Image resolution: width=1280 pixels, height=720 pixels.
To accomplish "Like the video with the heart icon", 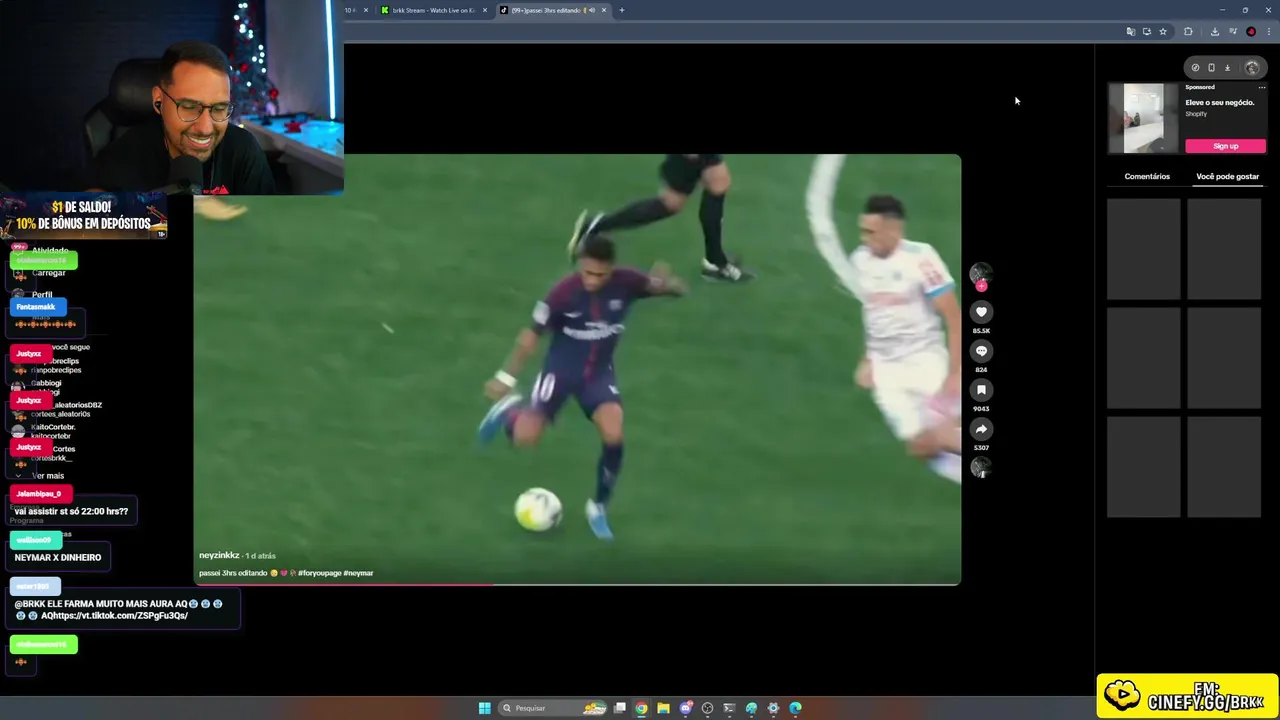I will click(981, 312).
